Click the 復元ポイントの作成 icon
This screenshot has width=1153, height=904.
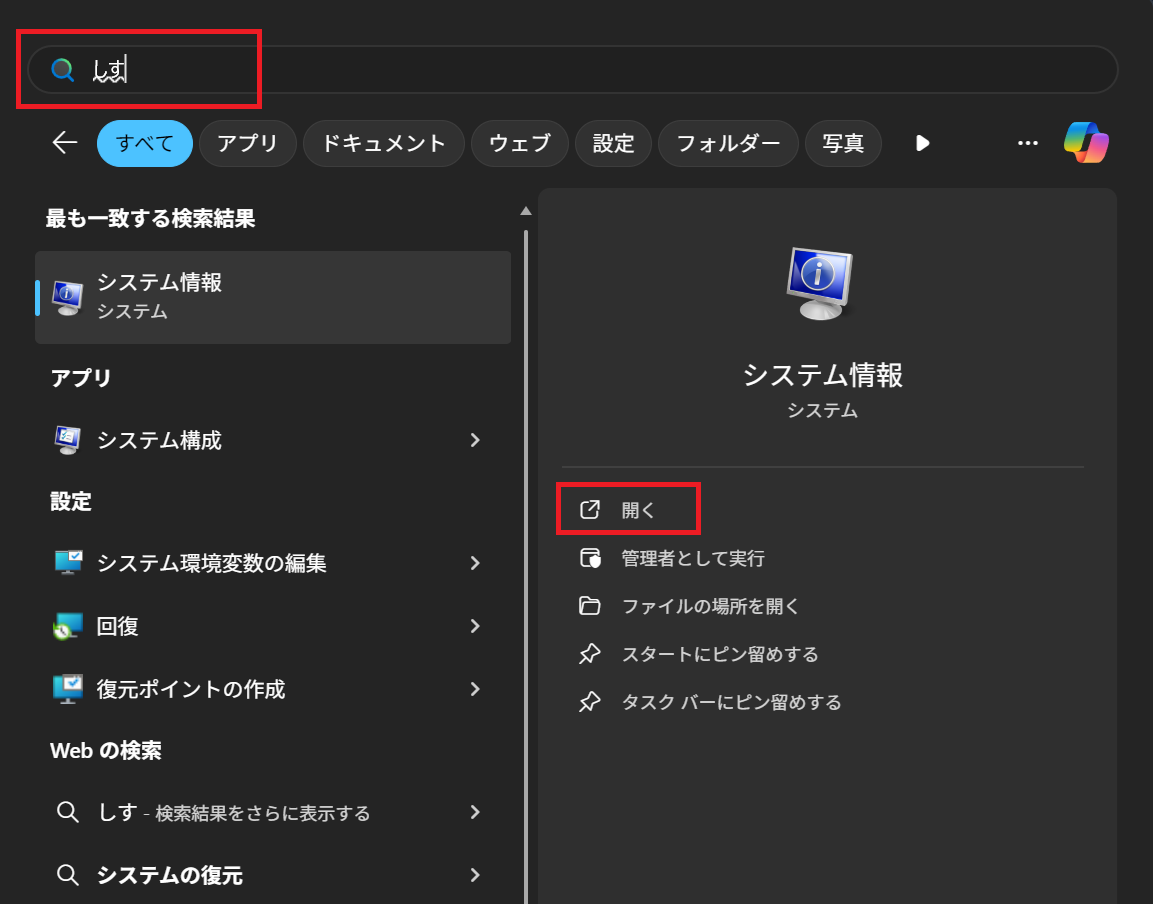(x=68, y=689)
